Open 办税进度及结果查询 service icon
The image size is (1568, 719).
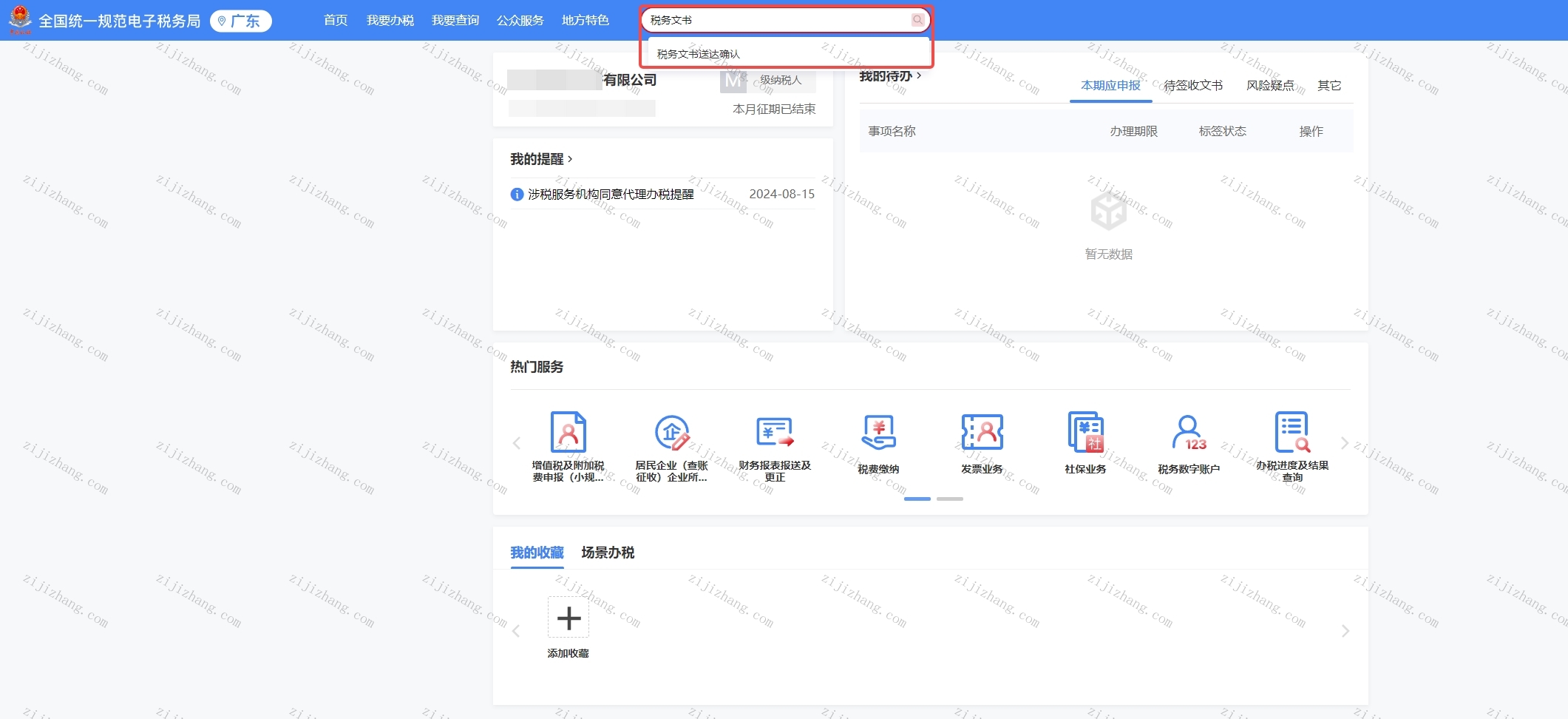point(1292,432)
